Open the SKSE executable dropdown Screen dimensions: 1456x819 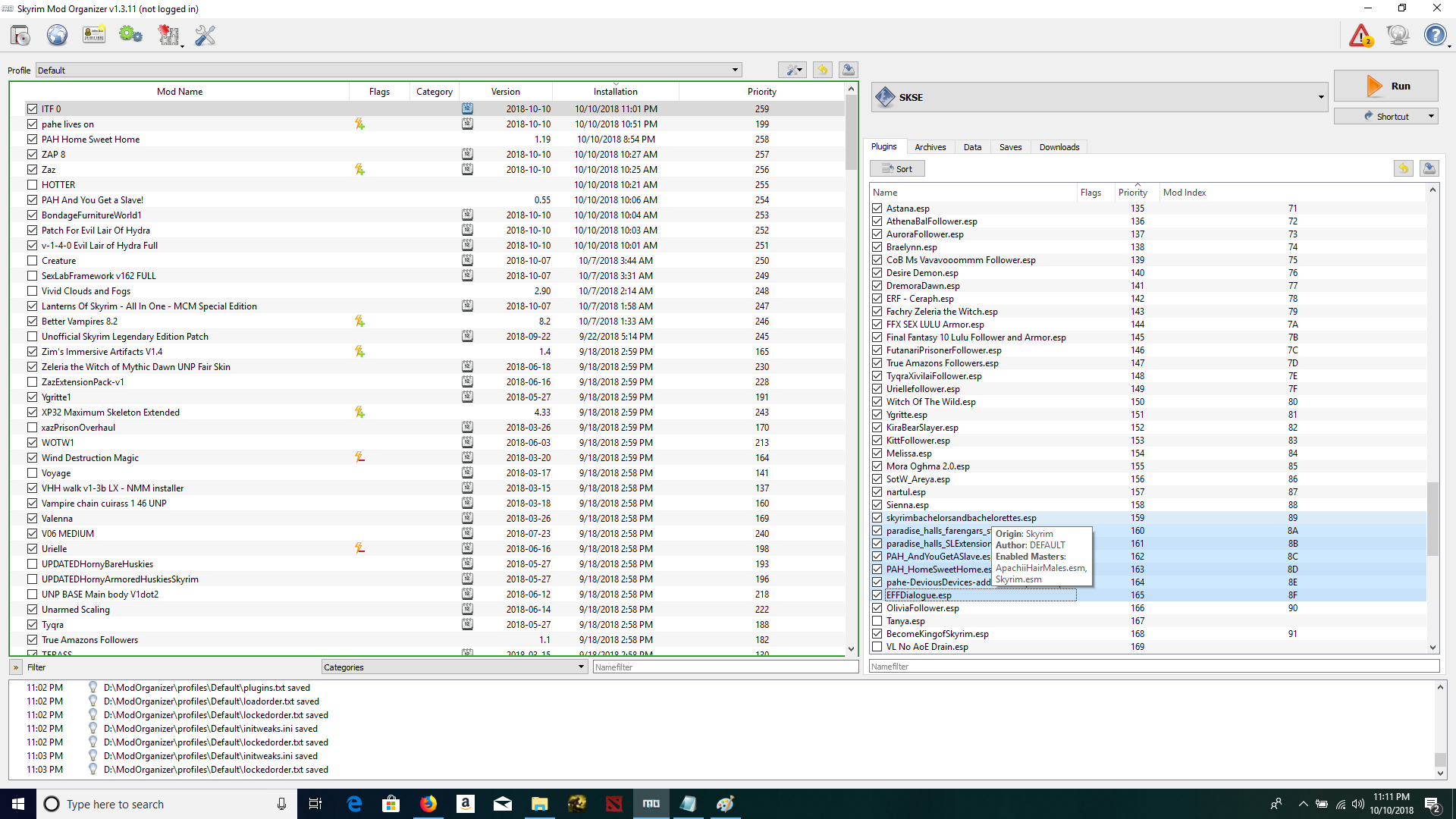(x=1100, y=97)
